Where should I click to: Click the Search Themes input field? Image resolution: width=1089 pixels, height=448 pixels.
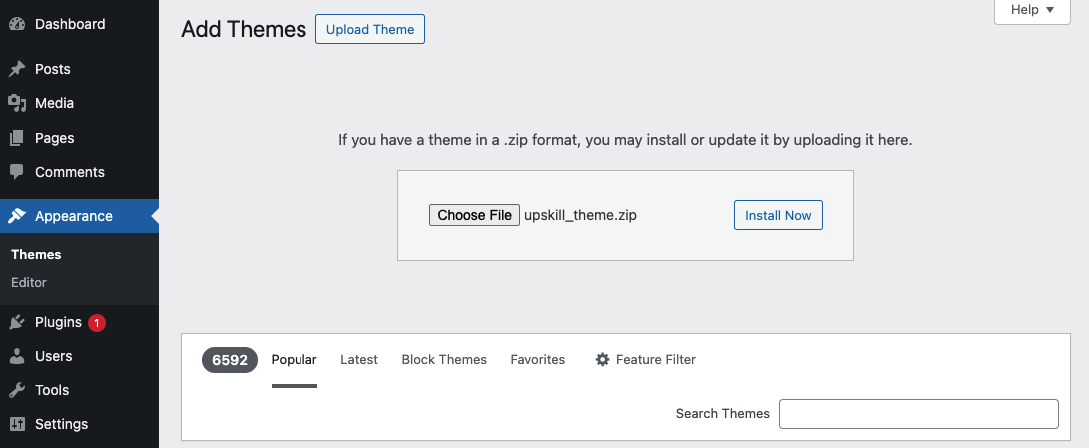(918, 414)
